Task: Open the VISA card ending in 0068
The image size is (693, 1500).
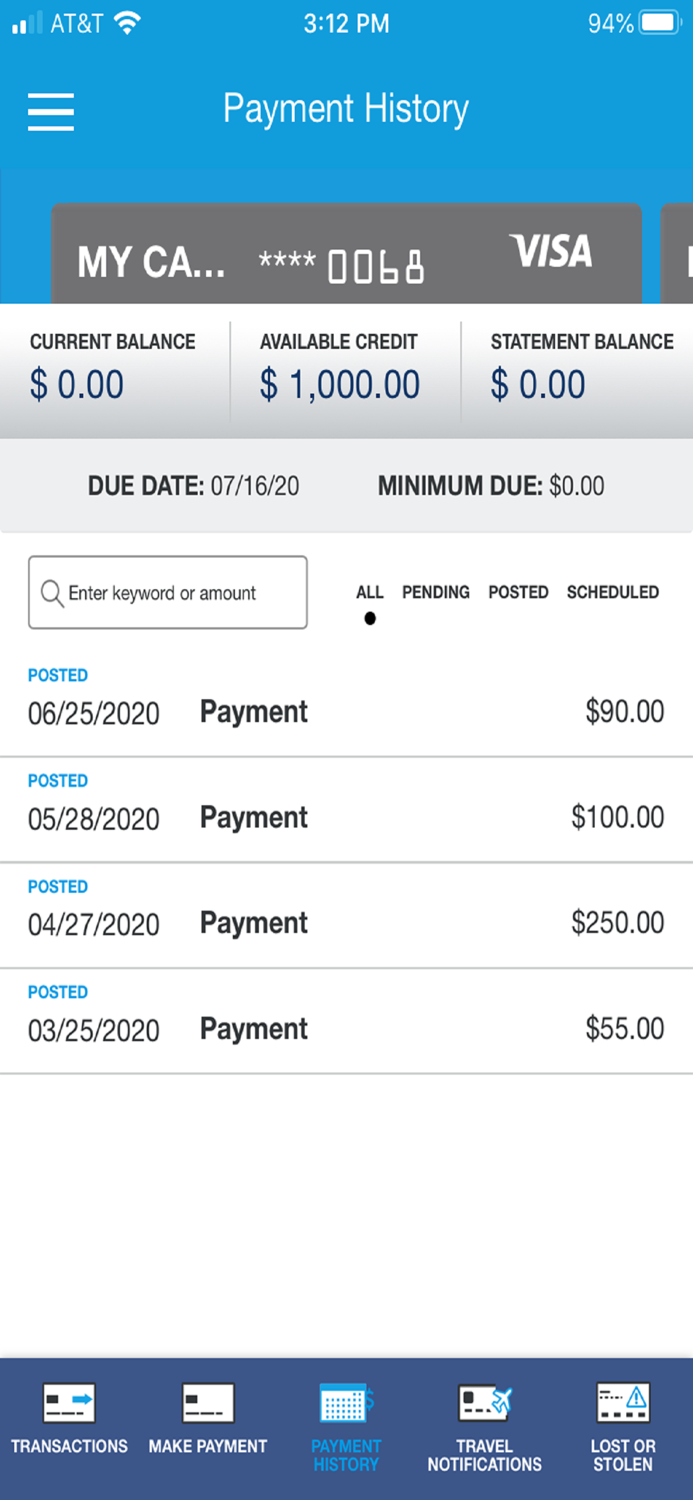Action: [345, 255]
